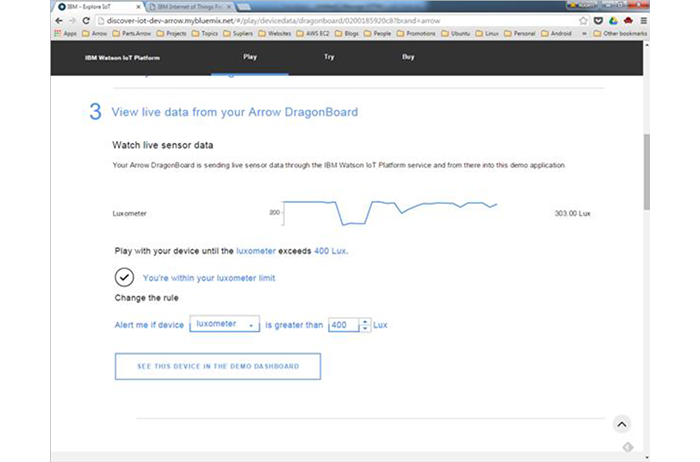Switch to the Buy tab
The image size is (700, 462).
tap(408, 57)
